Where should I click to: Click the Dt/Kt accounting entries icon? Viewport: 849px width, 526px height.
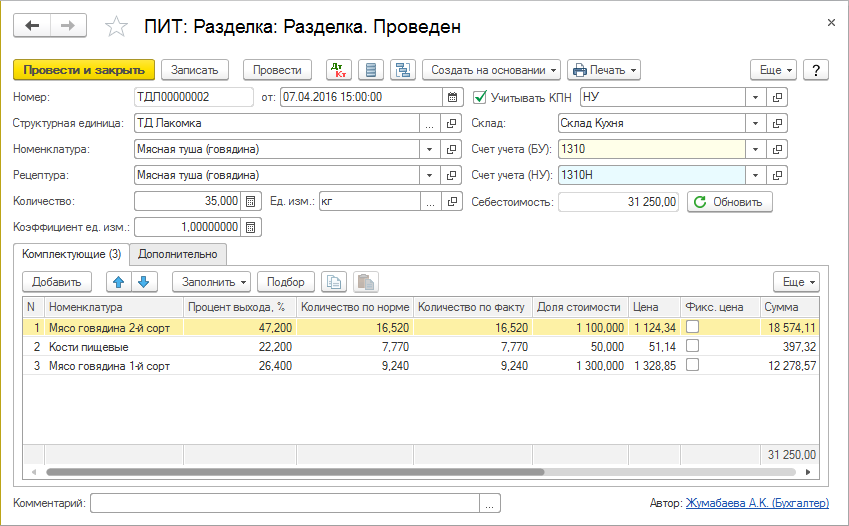pos(338,70)
